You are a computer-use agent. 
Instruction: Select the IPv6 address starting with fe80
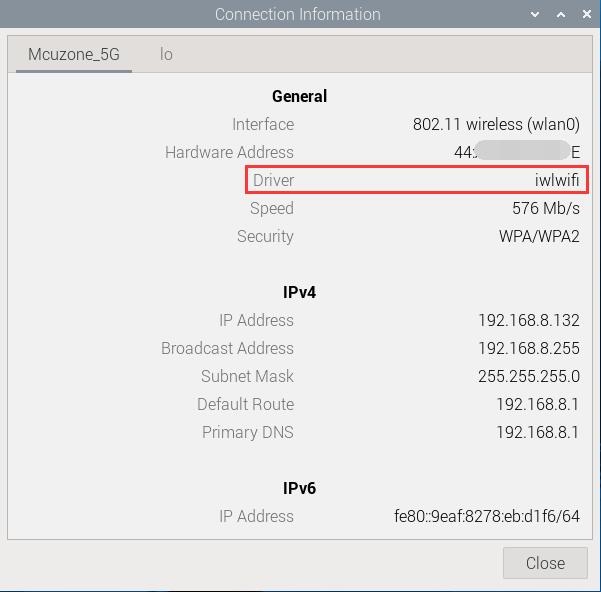pyautogui.click(x=486, y=516)
